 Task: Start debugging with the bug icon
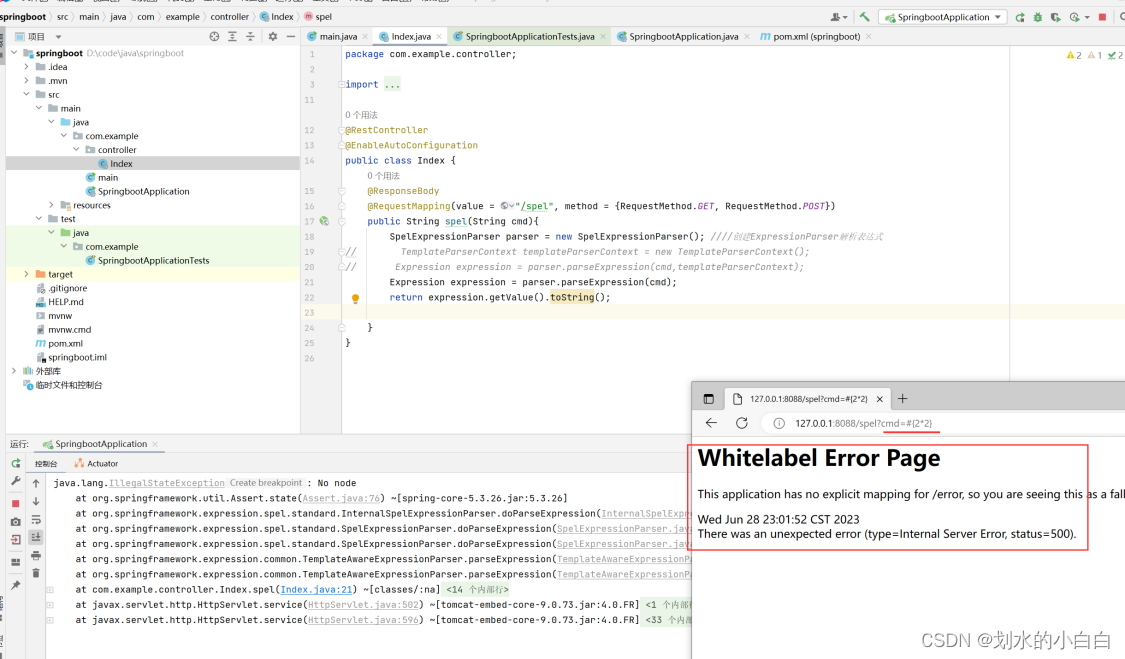point(1037,17)
